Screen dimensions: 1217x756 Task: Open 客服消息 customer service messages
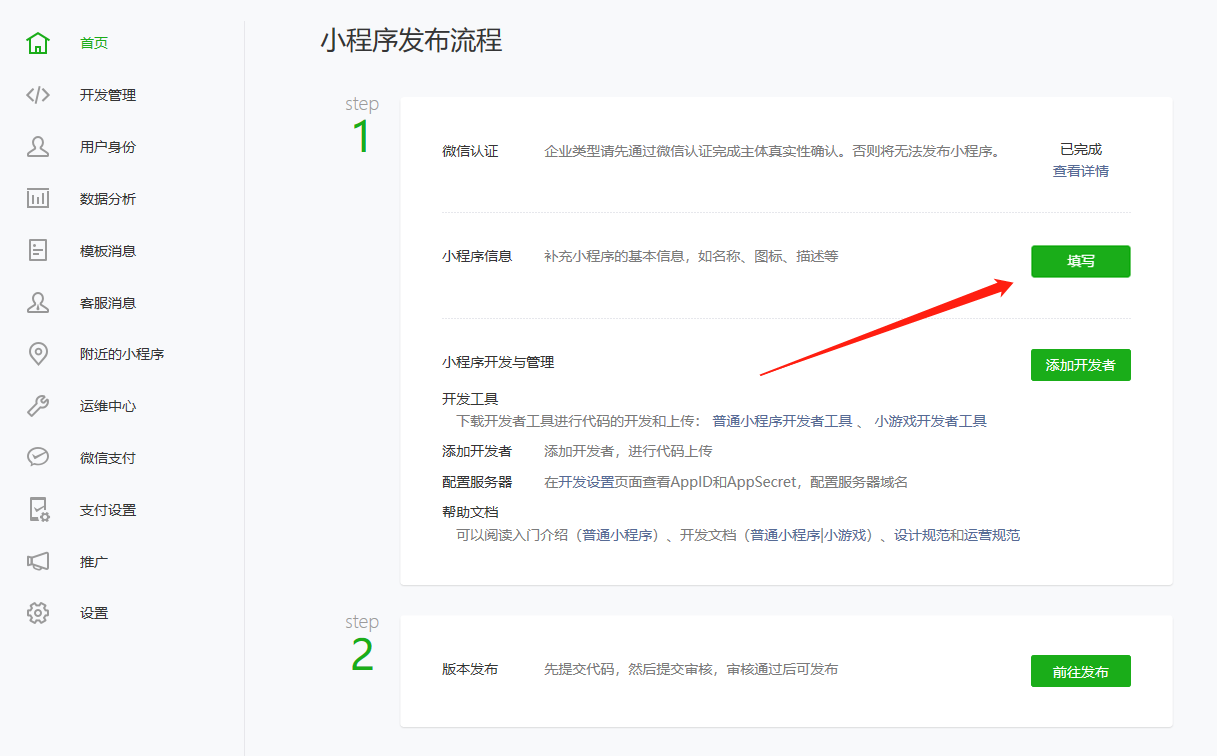(x=38, y=302)
